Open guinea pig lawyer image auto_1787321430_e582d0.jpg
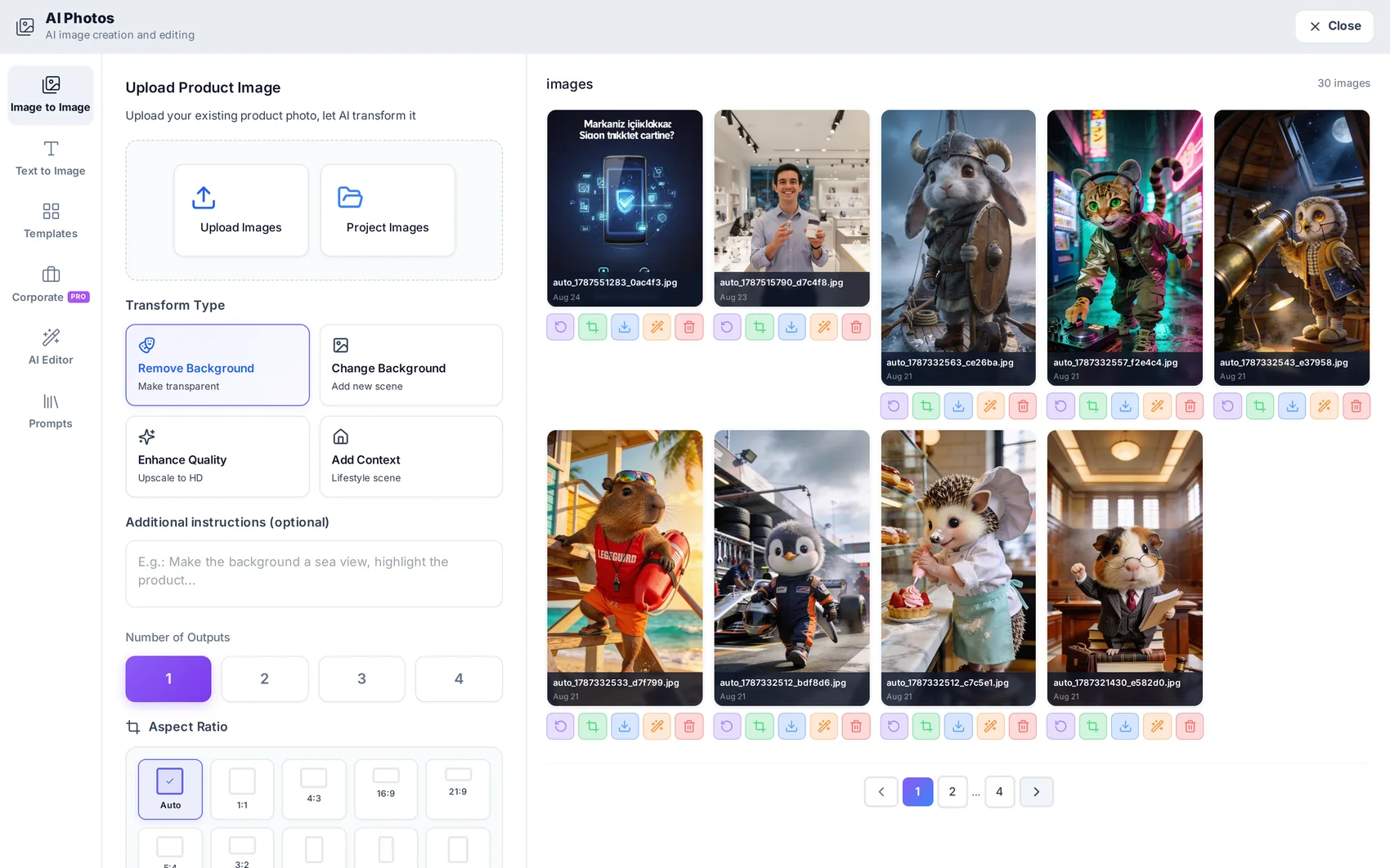 point(1125,568)
